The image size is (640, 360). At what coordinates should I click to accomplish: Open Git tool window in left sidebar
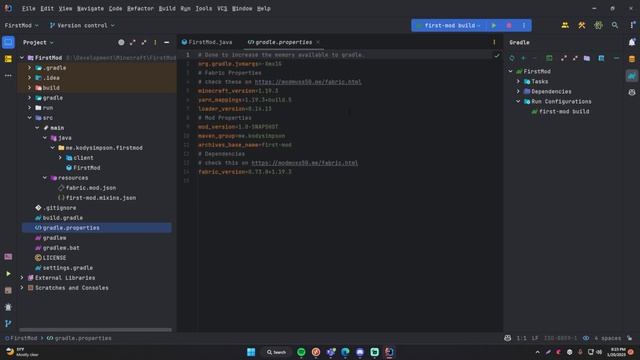[x=8, y=324]
